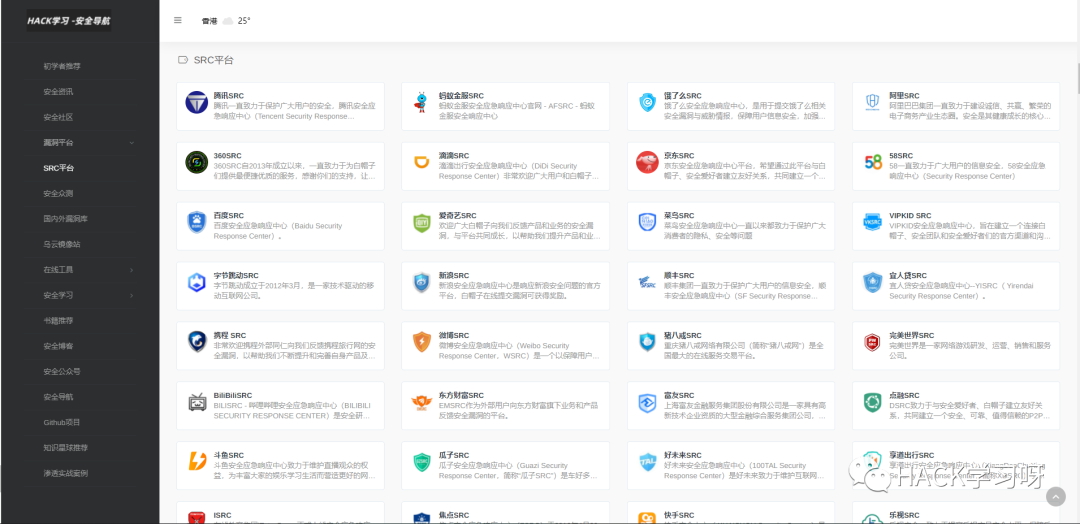Screen dimensions: 1080x524
Task: Click the 携程 SRC dark shield icon
Action: pyautogui.click(x=196, y=342)
